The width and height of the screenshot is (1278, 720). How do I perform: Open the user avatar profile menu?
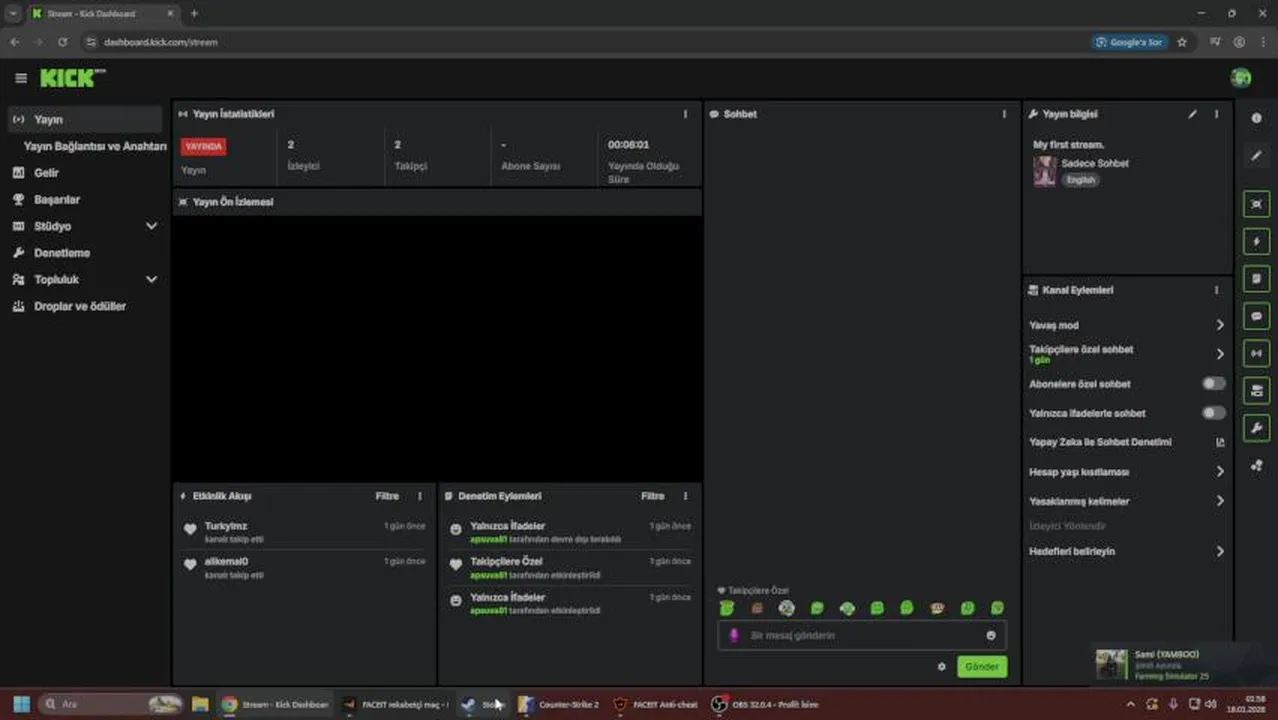1241,78
